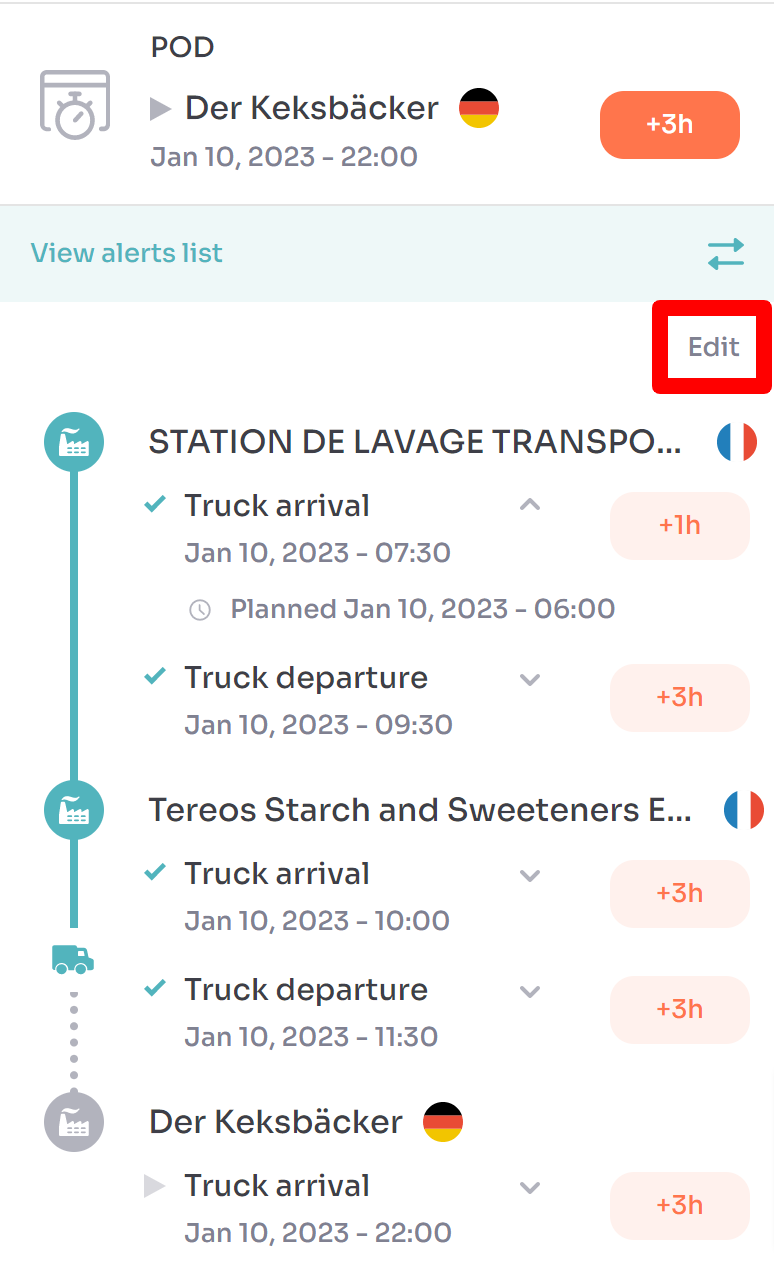Click the +1h delay badge
This screenshot has height=1286, width=774.
679,525
